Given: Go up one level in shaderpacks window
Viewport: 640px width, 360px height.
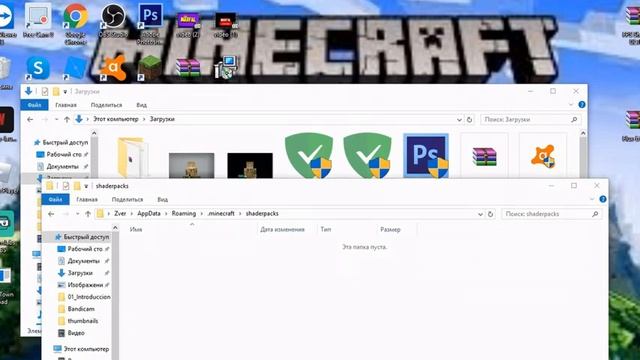Looking at the screenshot, I should (x=88, y=214).
